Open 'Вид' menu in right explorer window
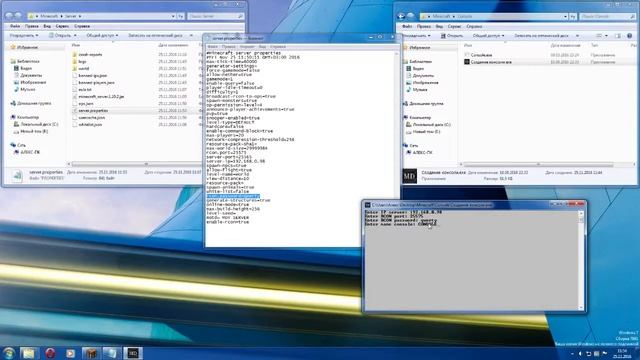The image size is (640, 360). [x=439, y=27]
